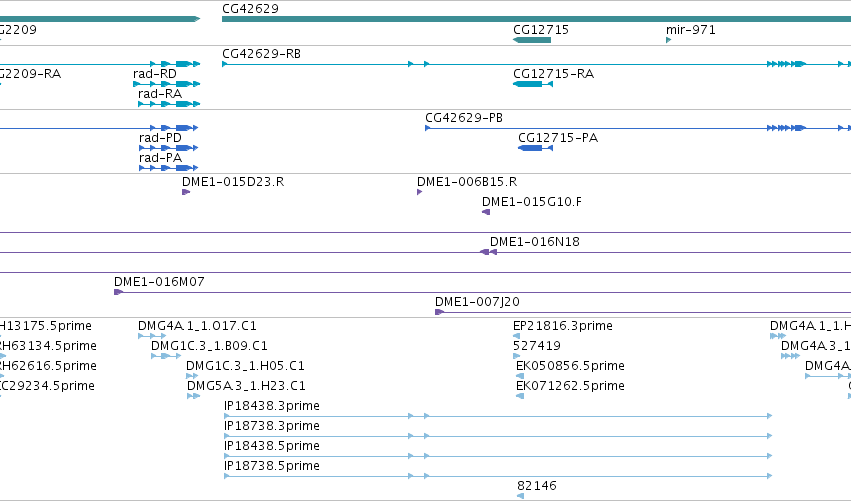
Task: Click the DME1-015D23.R marker
Action: 186,192
